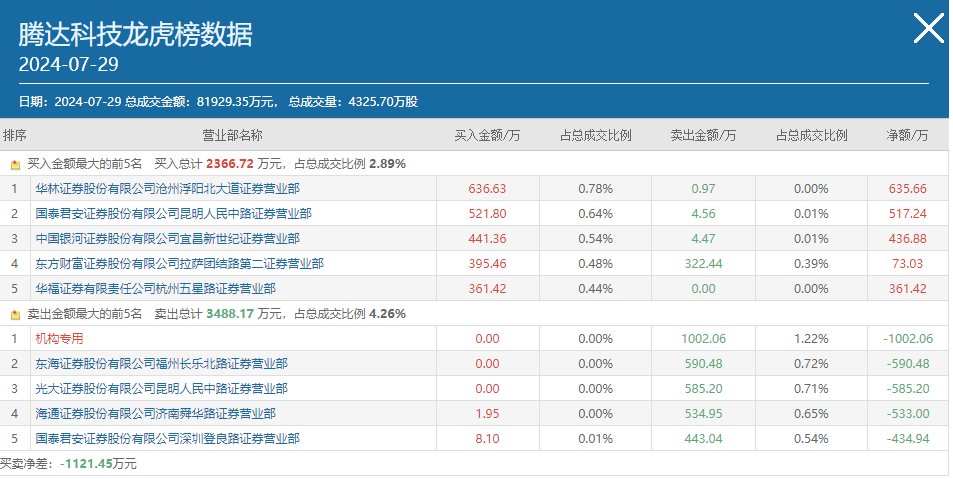Select sell amount 1002.06
Viewport: 953px width, 479px height.
(x=703, y=339)
